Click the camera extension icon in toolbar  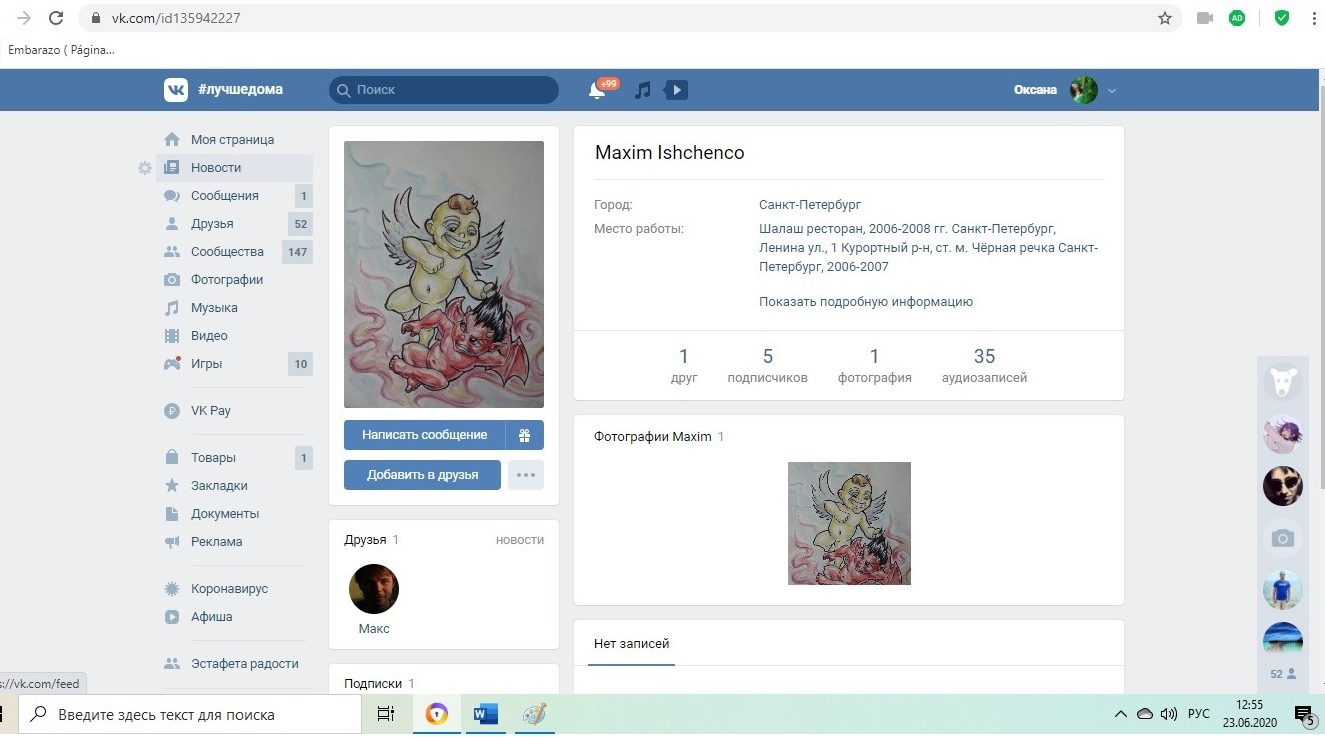pyautogui.click(x=1205, y=18)
